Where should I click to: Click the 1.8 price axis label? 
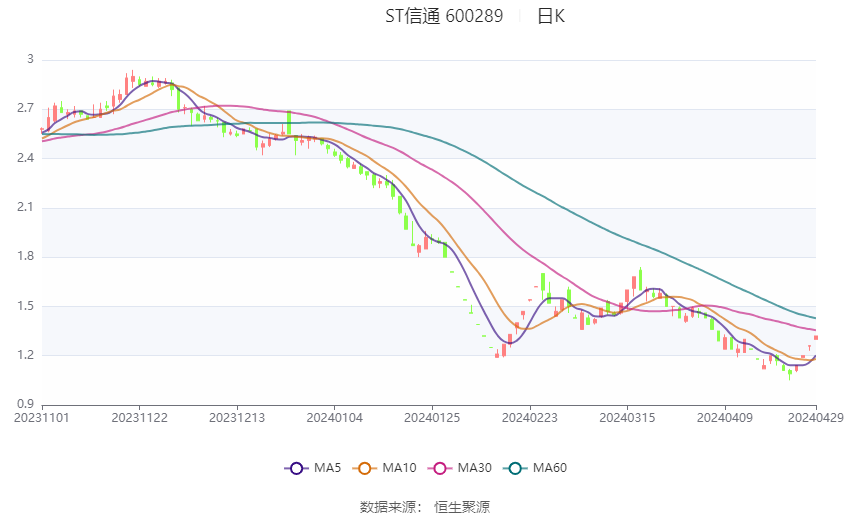(25, 256)
